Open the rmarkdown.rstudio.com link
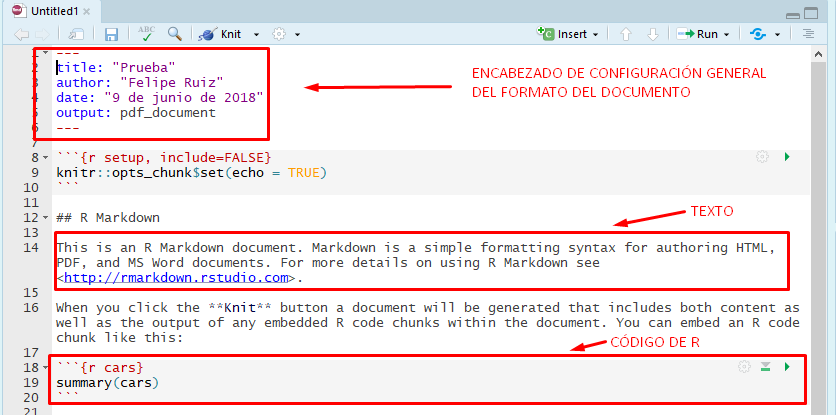Image resolution: width=836 pixels, height=415 pixels. [x=176, y=278]
